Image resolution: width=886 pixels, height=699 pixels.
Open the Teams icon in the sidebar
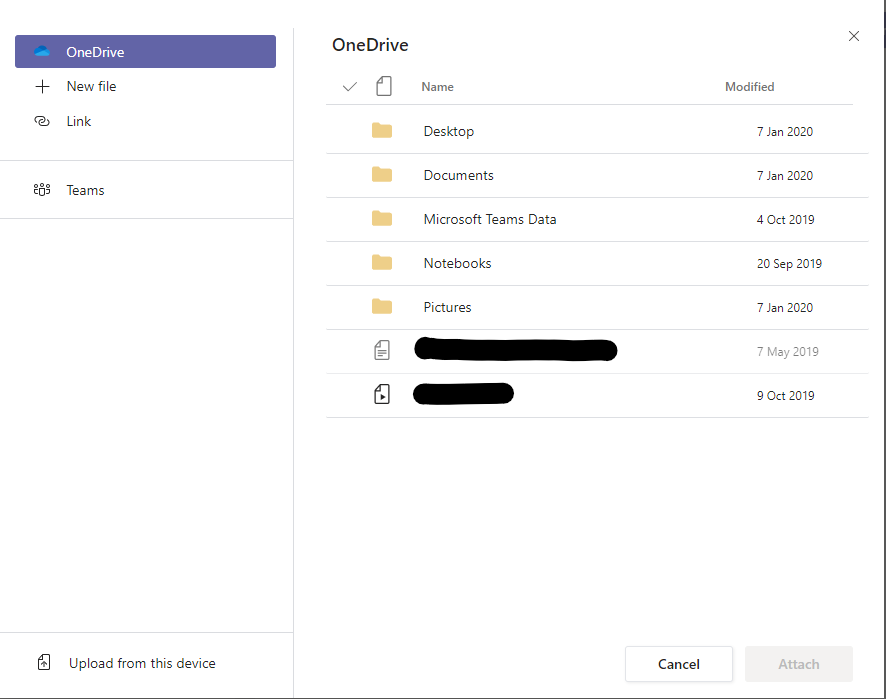pos(42,190)
